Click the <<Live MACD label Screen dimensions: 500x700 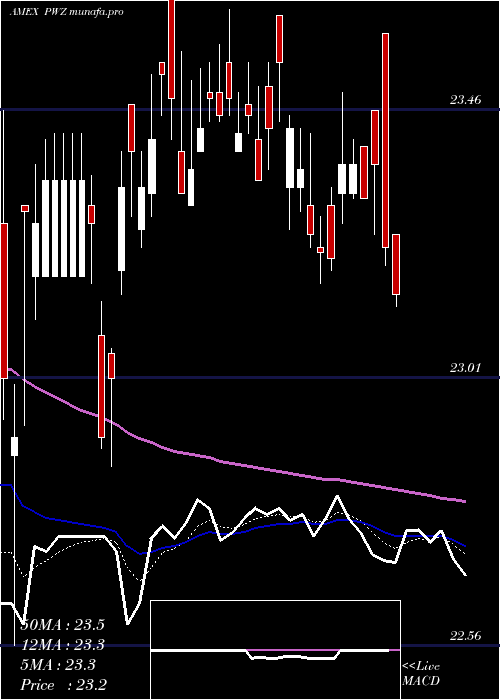pos(421,673)
